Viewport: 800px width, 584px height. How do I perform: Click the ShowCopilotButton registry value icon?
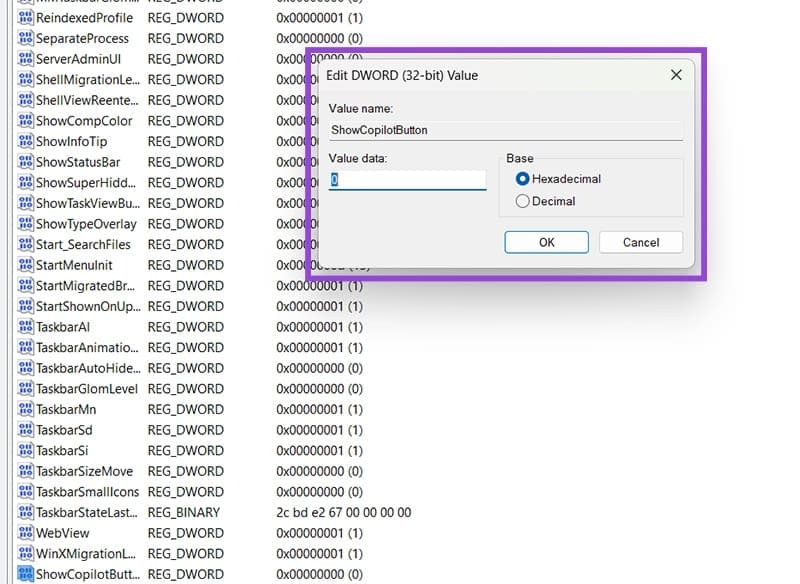[x=26, y=574]
